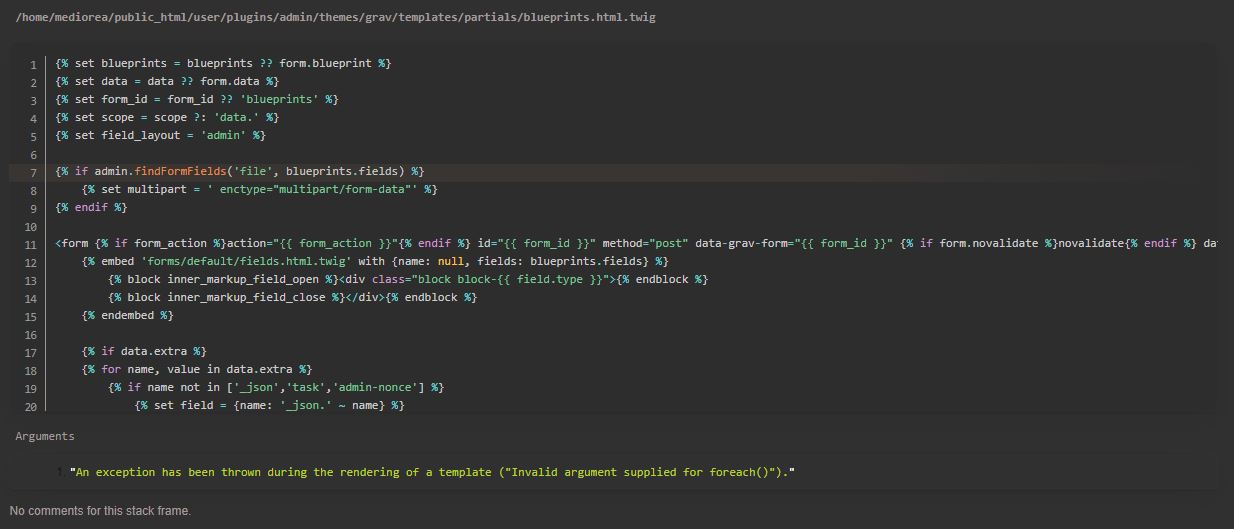Click the block inner_markup_field_close line
1234x529 pixels.
pyautogui.click(x=292, y=298)
